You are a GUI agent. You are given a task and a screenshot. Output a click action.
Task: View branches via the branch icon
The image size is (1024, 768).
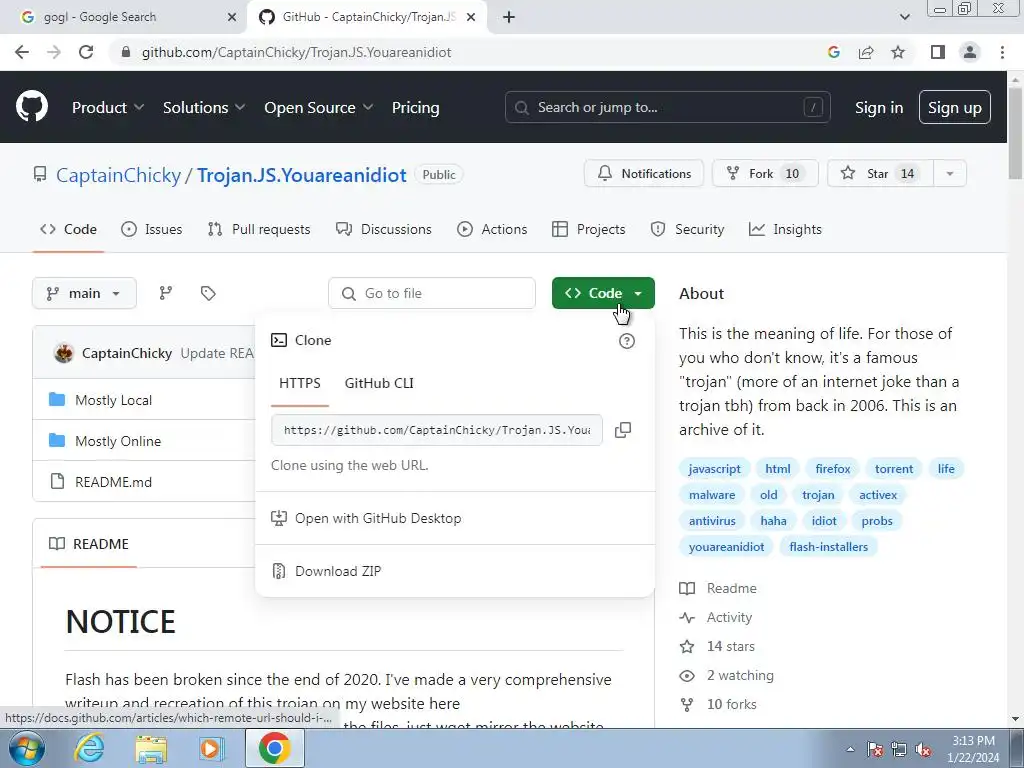166,293
